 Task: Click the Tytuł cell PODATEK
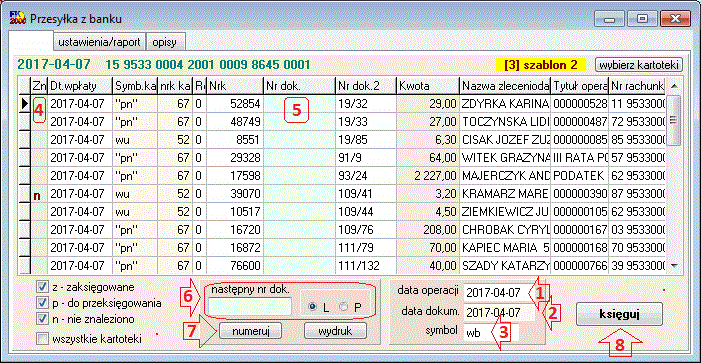[x=580, y=176]
